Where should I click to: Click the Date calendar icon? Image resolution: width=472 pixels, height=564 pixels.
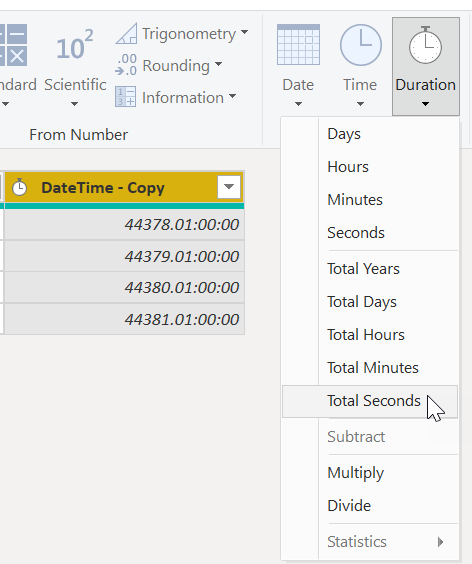298,45
